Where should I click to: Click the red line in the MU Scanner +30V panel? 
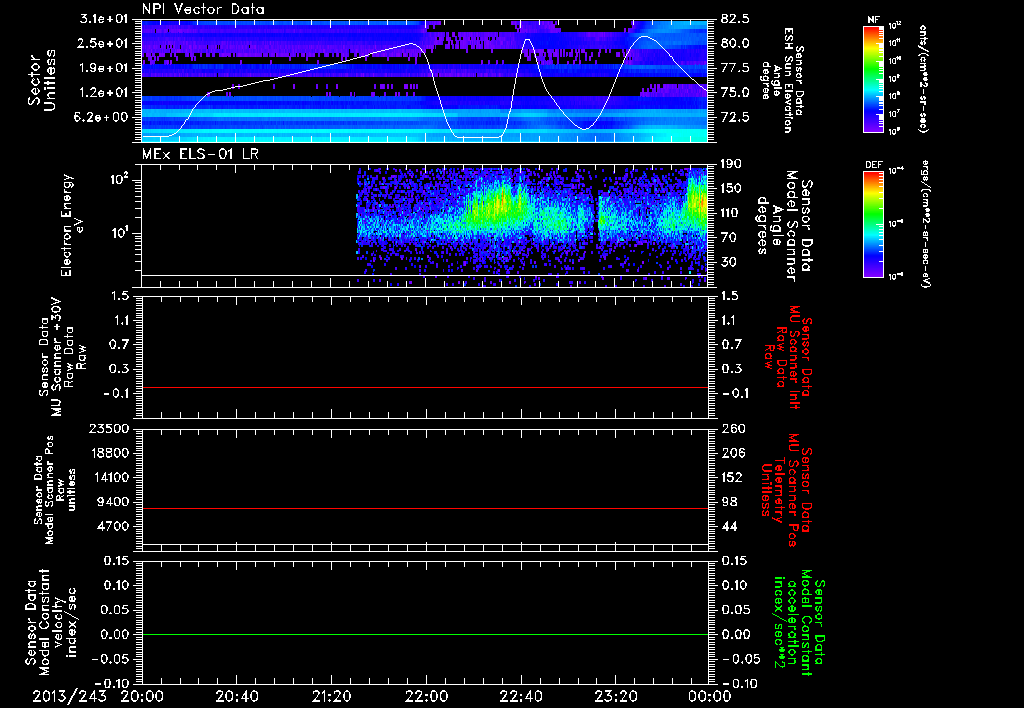(424, 387)
